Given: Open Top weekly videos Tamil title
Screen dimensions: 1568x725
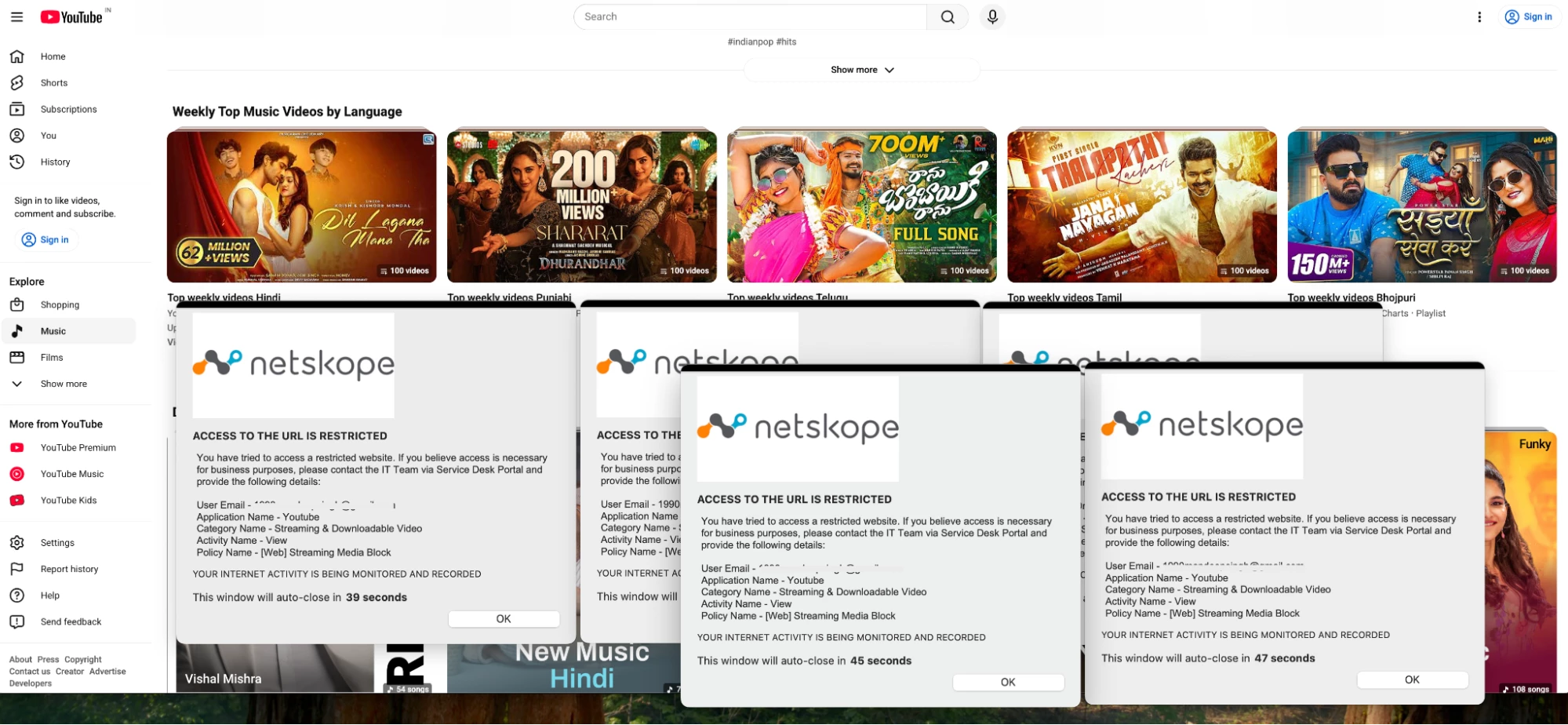Looking at the screenshot, I should point(1064,297).
